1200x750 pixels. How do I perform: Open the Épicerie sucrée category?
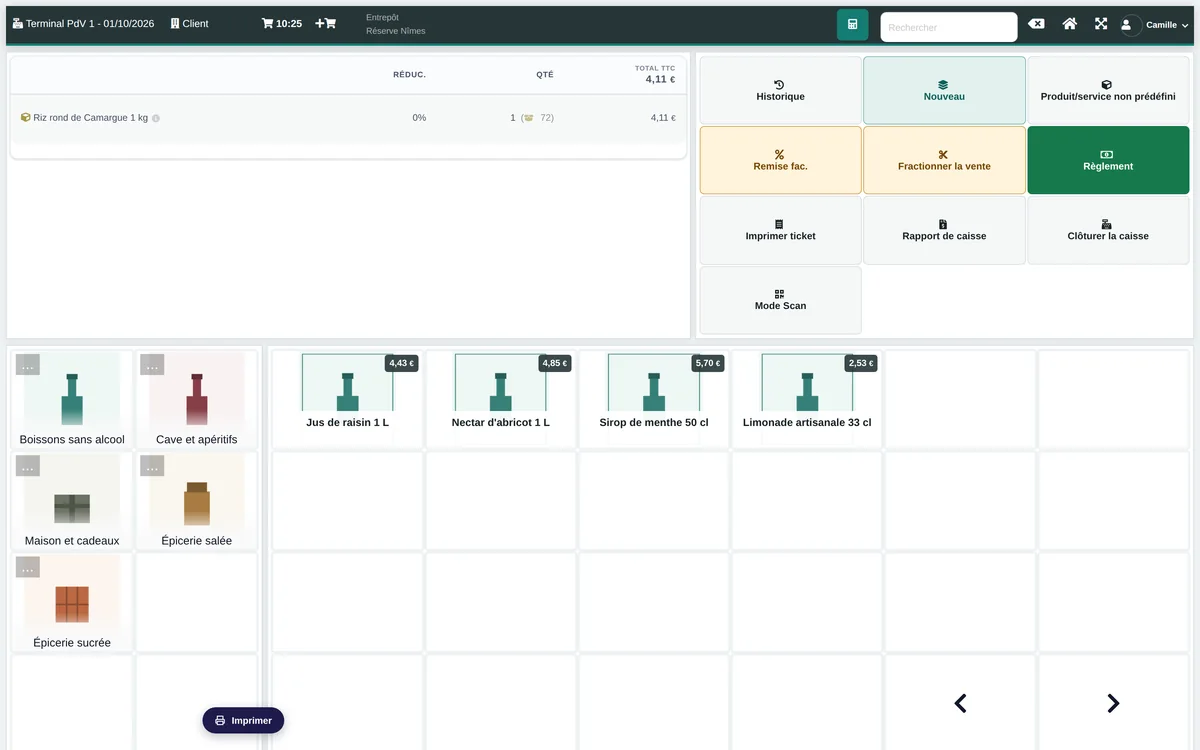click(x=72, y=604)
